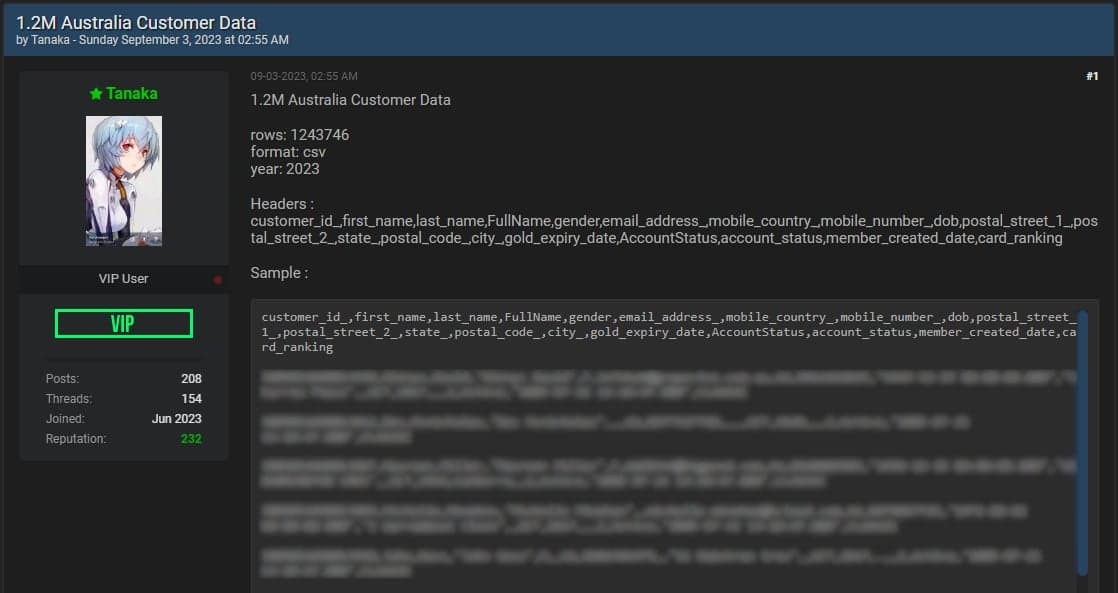The height and width of the screenshot is (593, 1118).
Task: Click the VIP User rank label
Action: coord(123,279)
